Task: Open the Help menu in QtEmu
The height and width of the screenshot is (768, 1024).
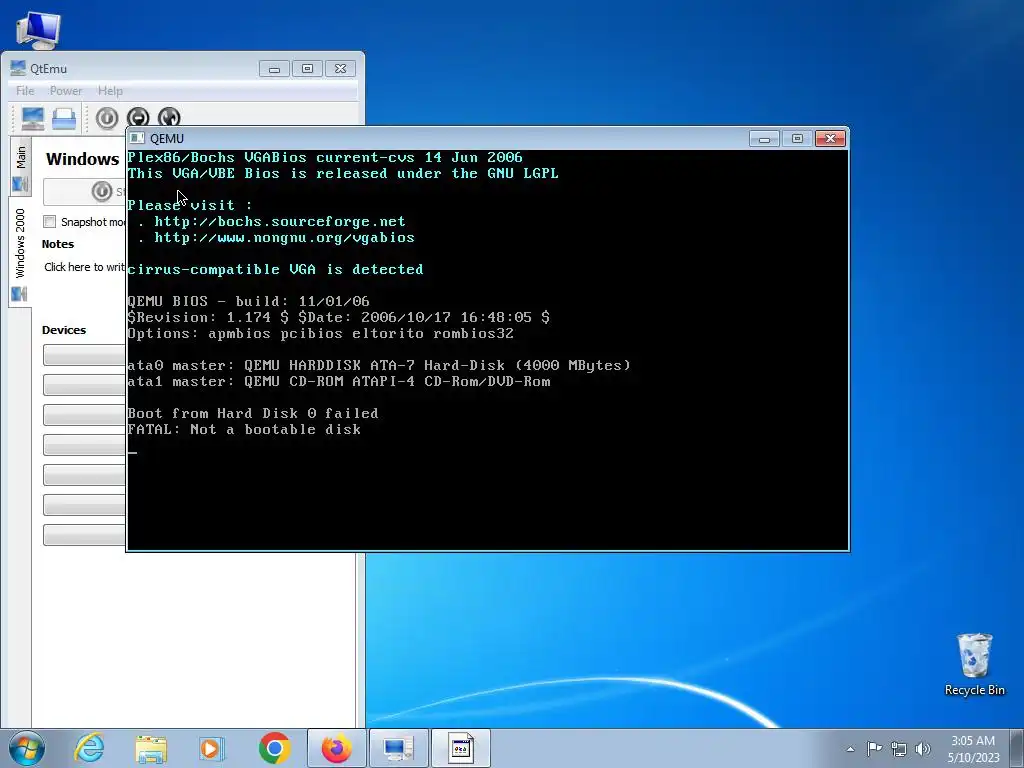Action: 110,91
